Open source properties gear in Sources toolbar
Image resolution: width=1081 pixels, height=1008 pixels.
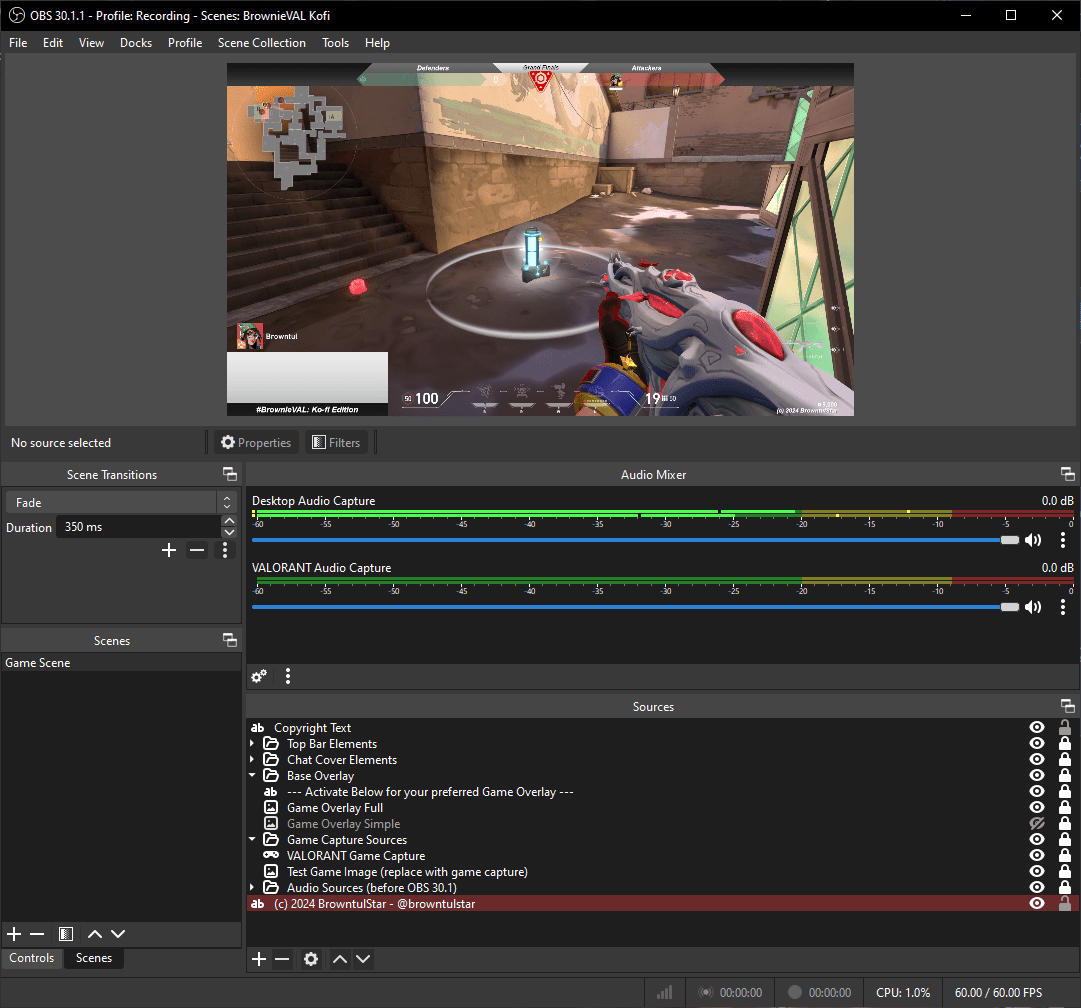coord(311,959)
